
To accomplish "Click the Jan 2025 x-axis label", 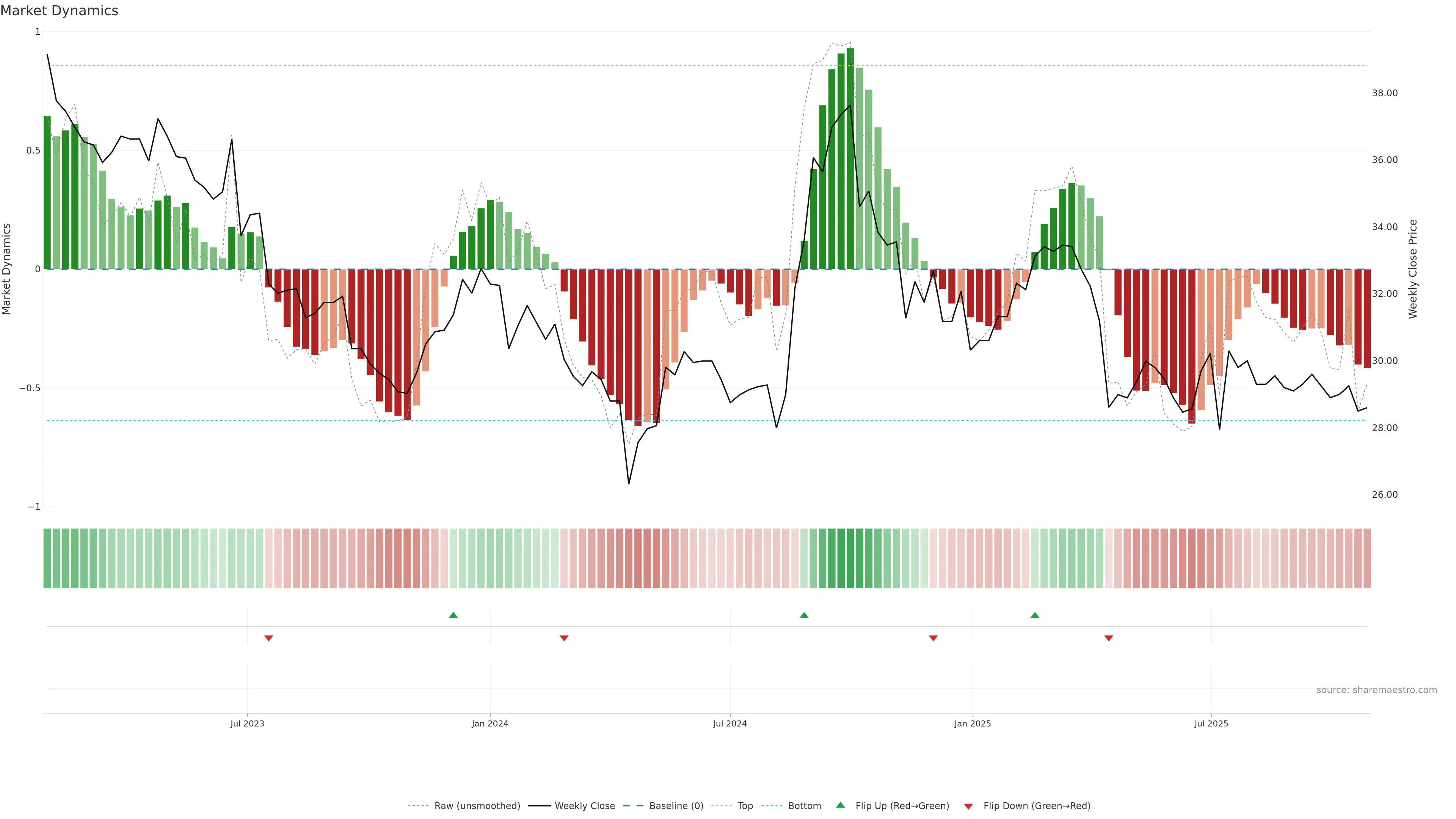I will pyautogui.click(x=972, y=723).
